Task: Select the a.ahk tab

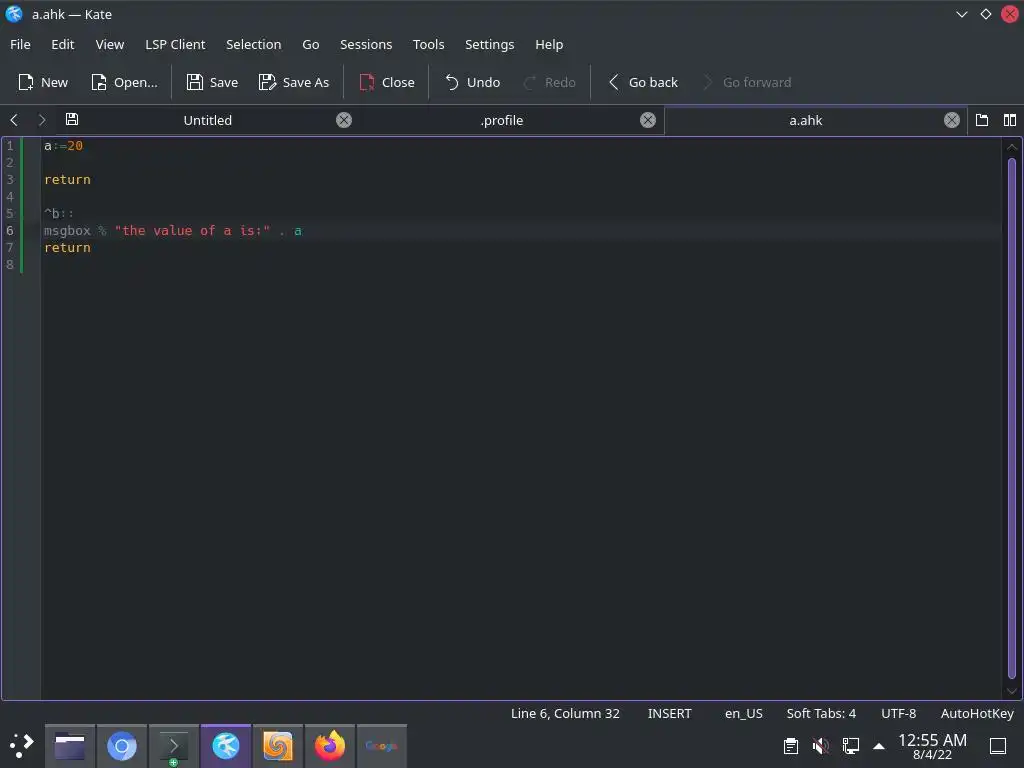Action: (805, 120)
